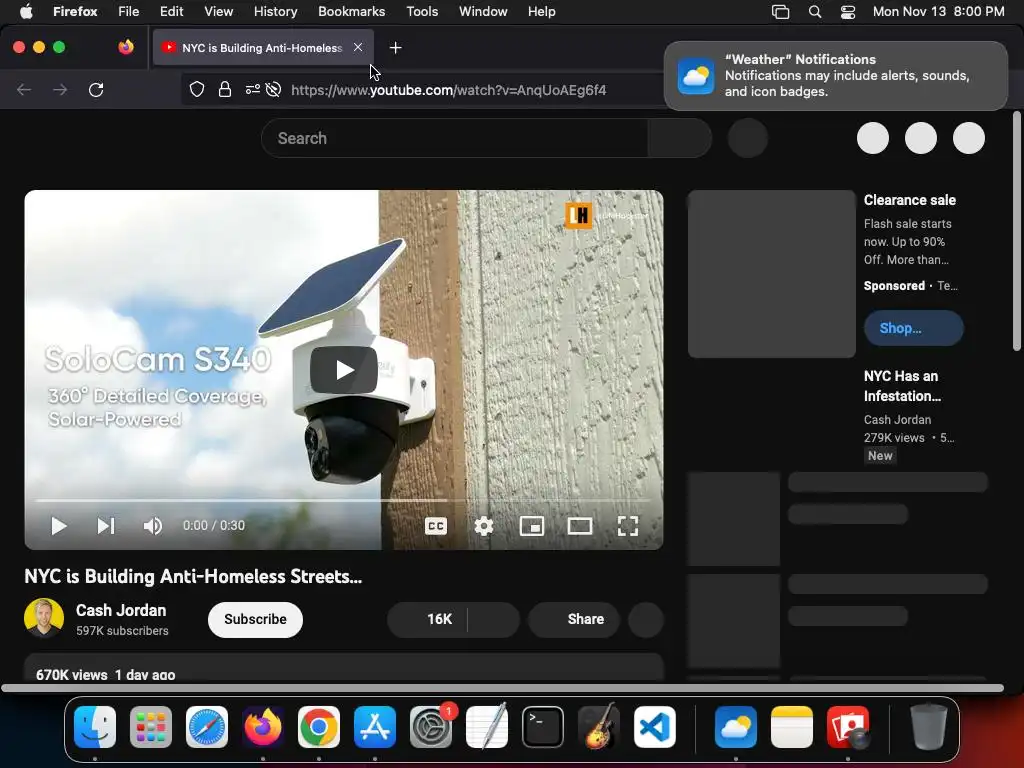Open Firefox View pinned icon
The image size is (1024, 768).
click(126, 47)
